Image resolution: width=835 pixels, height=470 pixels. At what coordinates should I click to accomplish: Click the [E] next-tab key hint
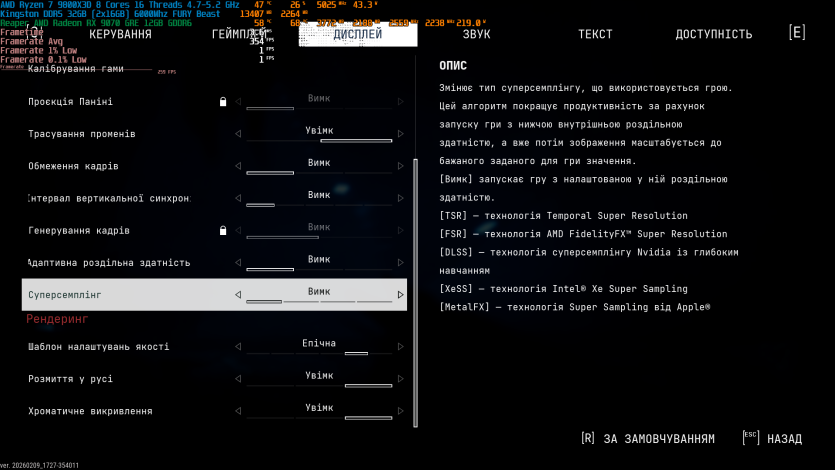(x=797, y=32)
